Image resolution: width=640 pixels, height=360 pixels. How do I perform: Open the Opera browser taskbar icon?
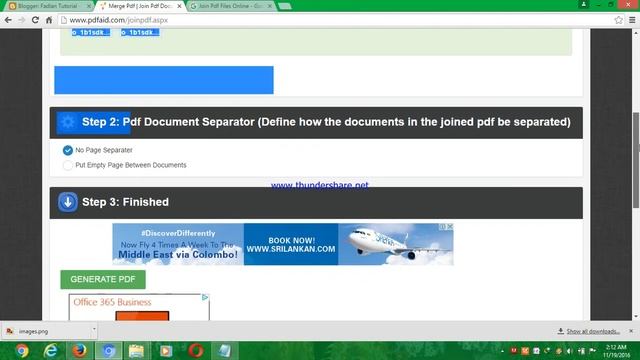point(196,351)
